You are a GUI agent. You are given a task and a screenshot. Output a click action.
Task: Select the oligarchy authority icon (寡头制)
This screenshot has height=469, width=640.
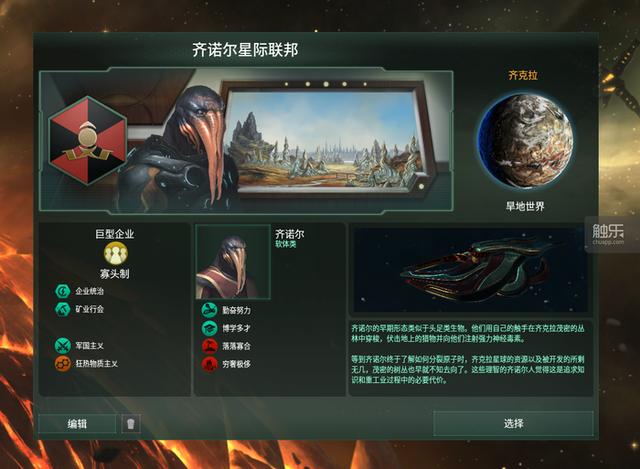coord(116,253)
